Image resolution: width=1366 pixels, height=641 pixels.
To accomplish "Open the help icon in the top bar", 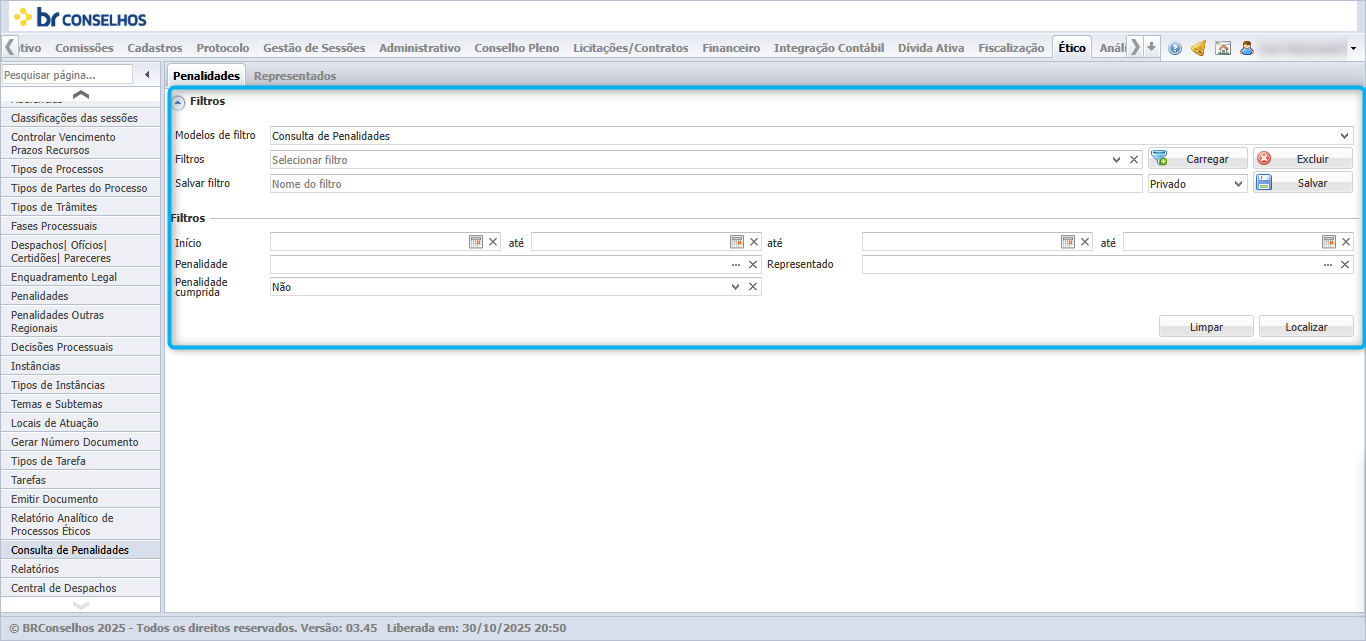I will [1175, 48].
